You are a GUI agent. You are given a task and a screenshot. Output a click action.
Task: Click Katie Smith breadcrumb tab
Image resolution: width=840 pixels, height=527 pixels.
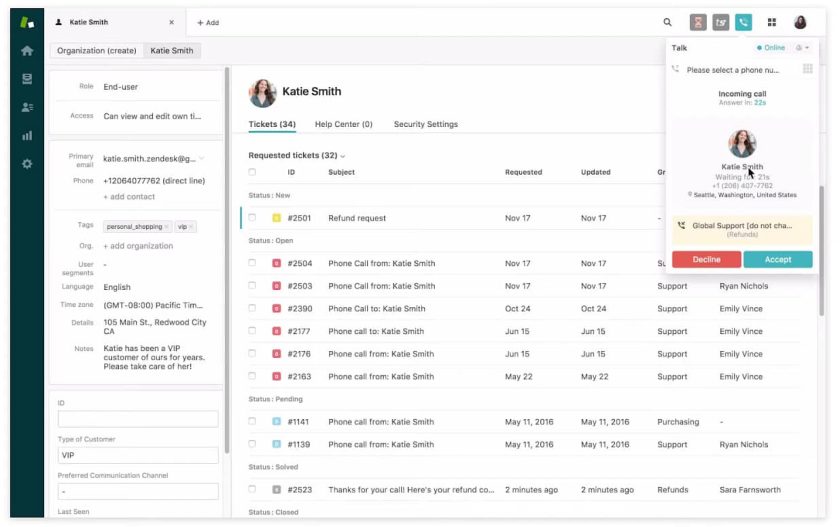[172, 50]
